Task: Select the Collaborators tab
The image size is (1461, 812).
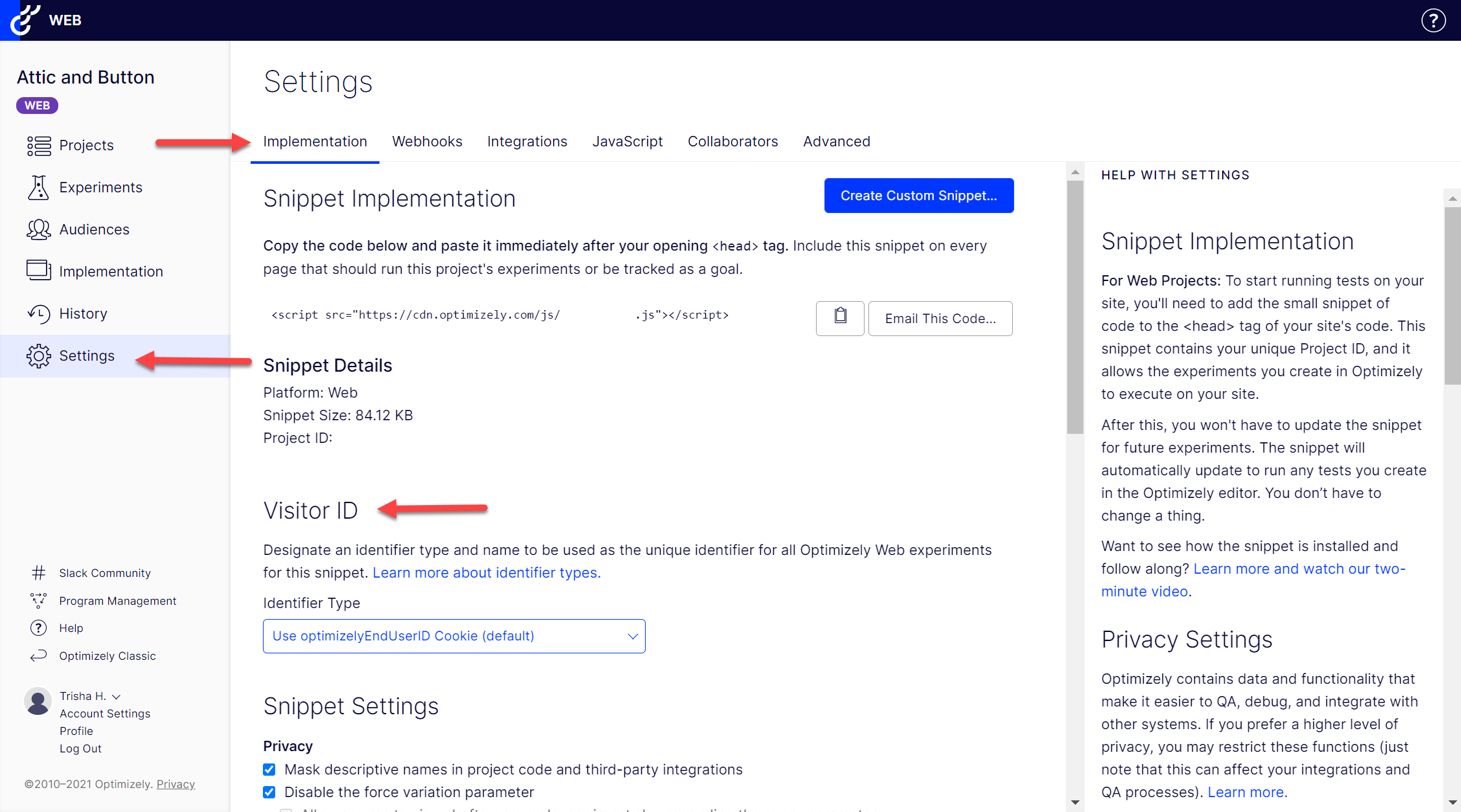Action: [x=733, y=142]
